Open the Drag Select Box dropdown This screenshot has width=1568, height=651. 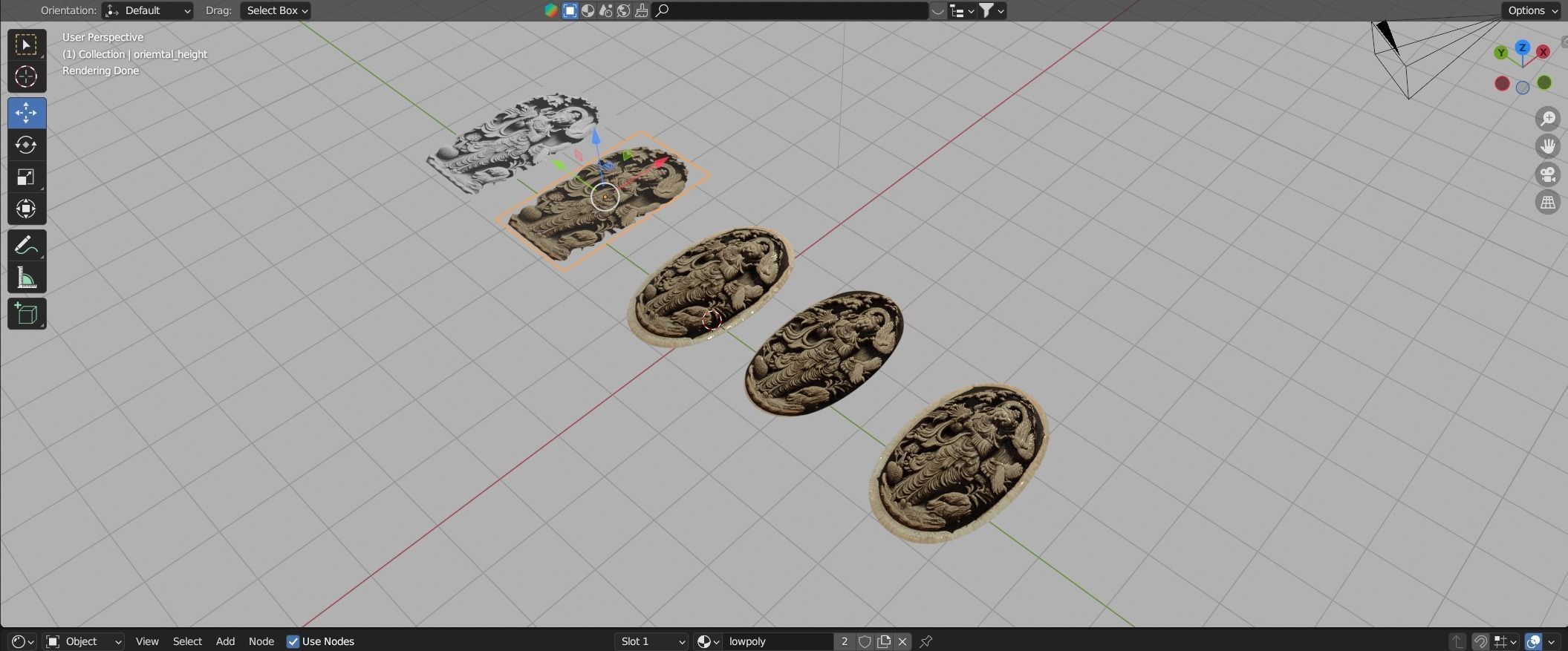coord(276,10)
